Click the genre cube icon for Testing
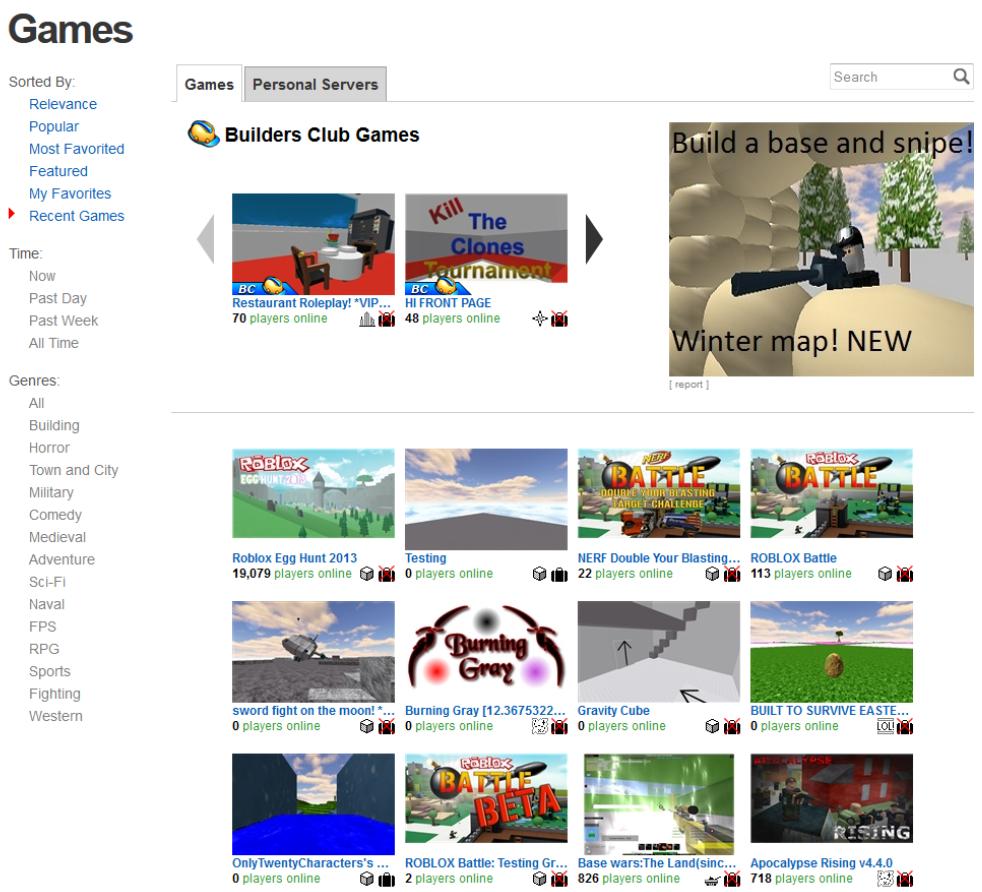The height and width of the screenshot is (892, 982). tap(539, 574)
